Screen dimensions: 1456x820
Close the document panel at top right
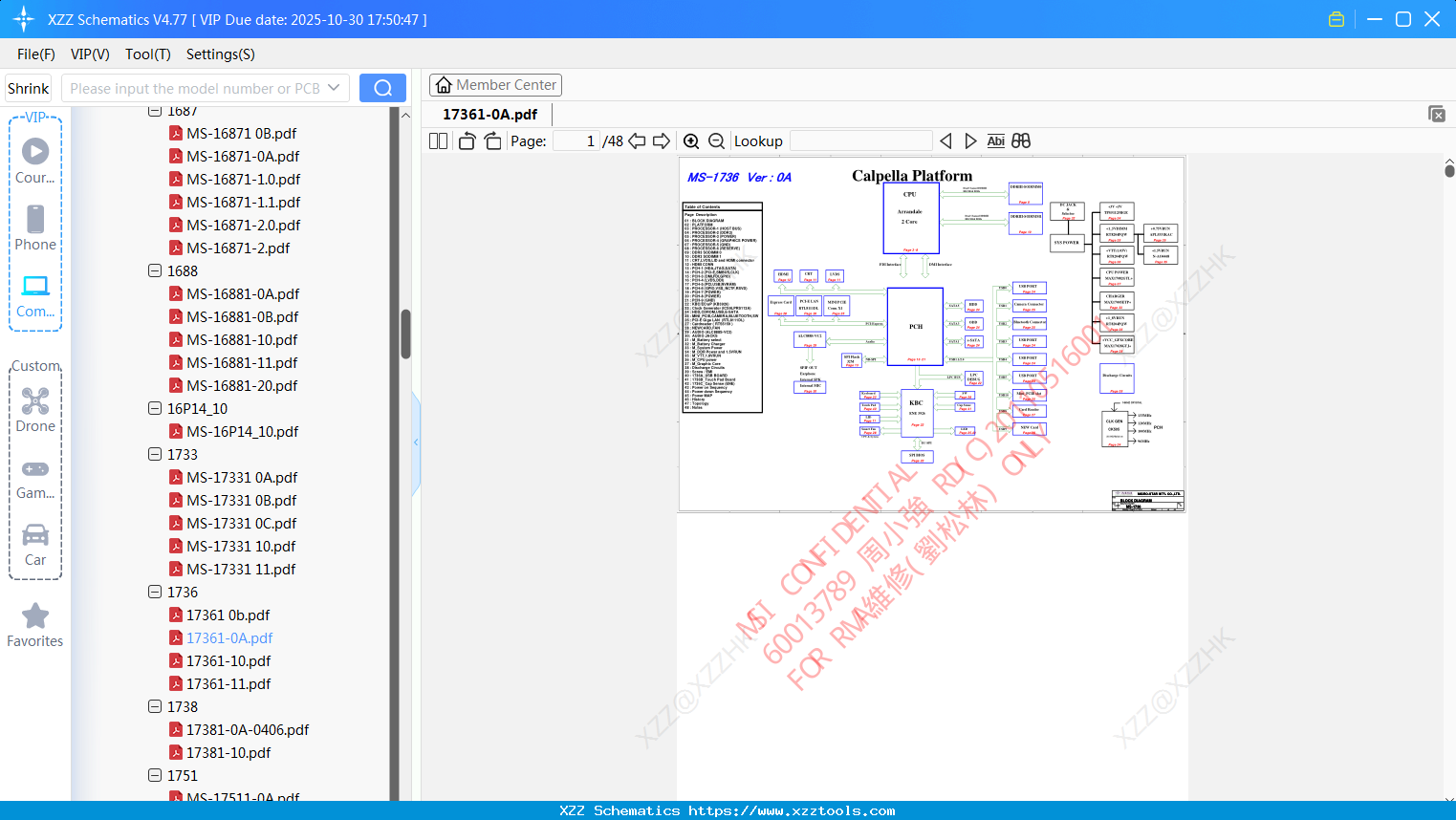click(1437, 114)
